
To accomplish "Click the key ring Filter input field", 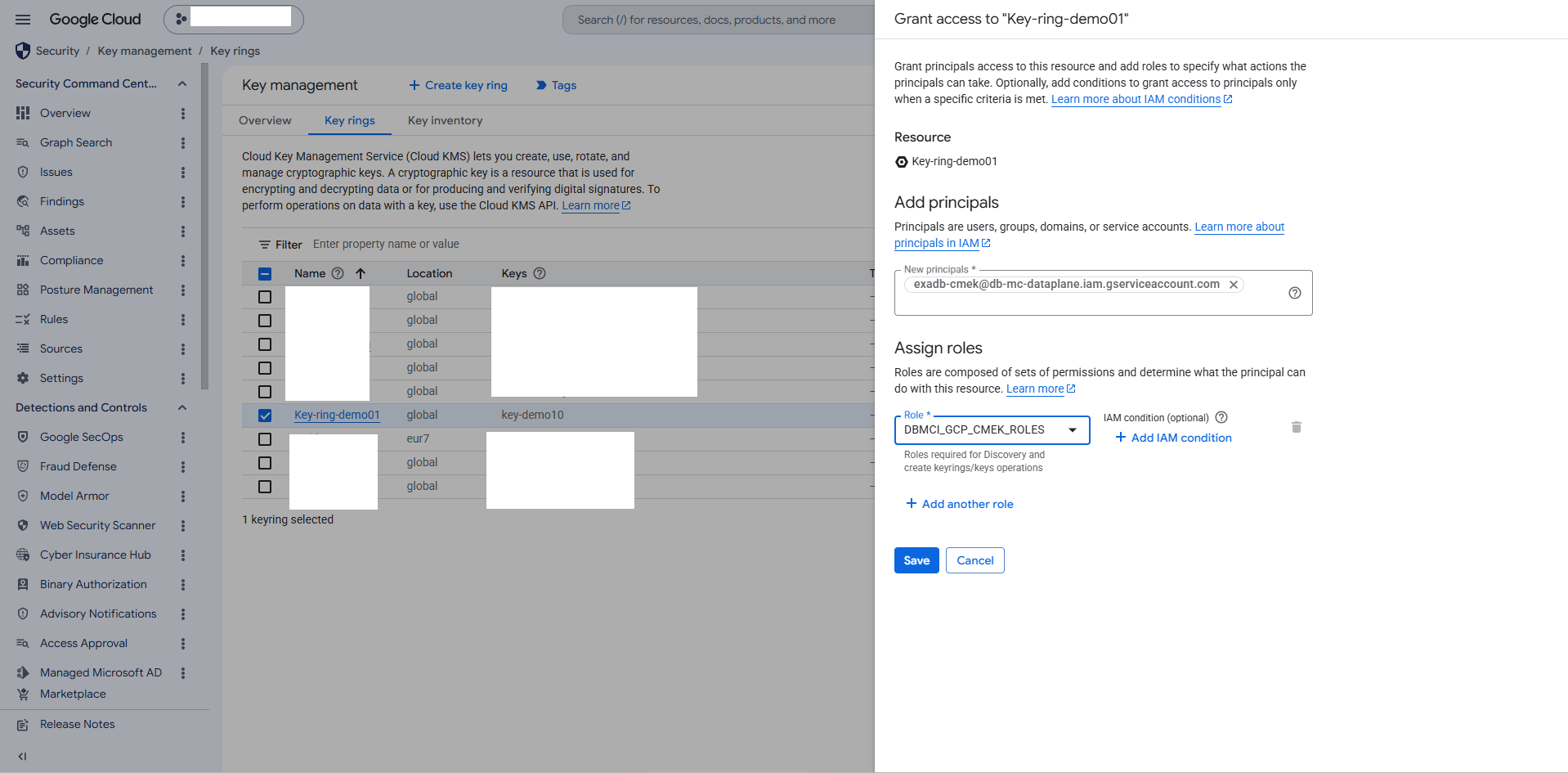I will [589, 244].
